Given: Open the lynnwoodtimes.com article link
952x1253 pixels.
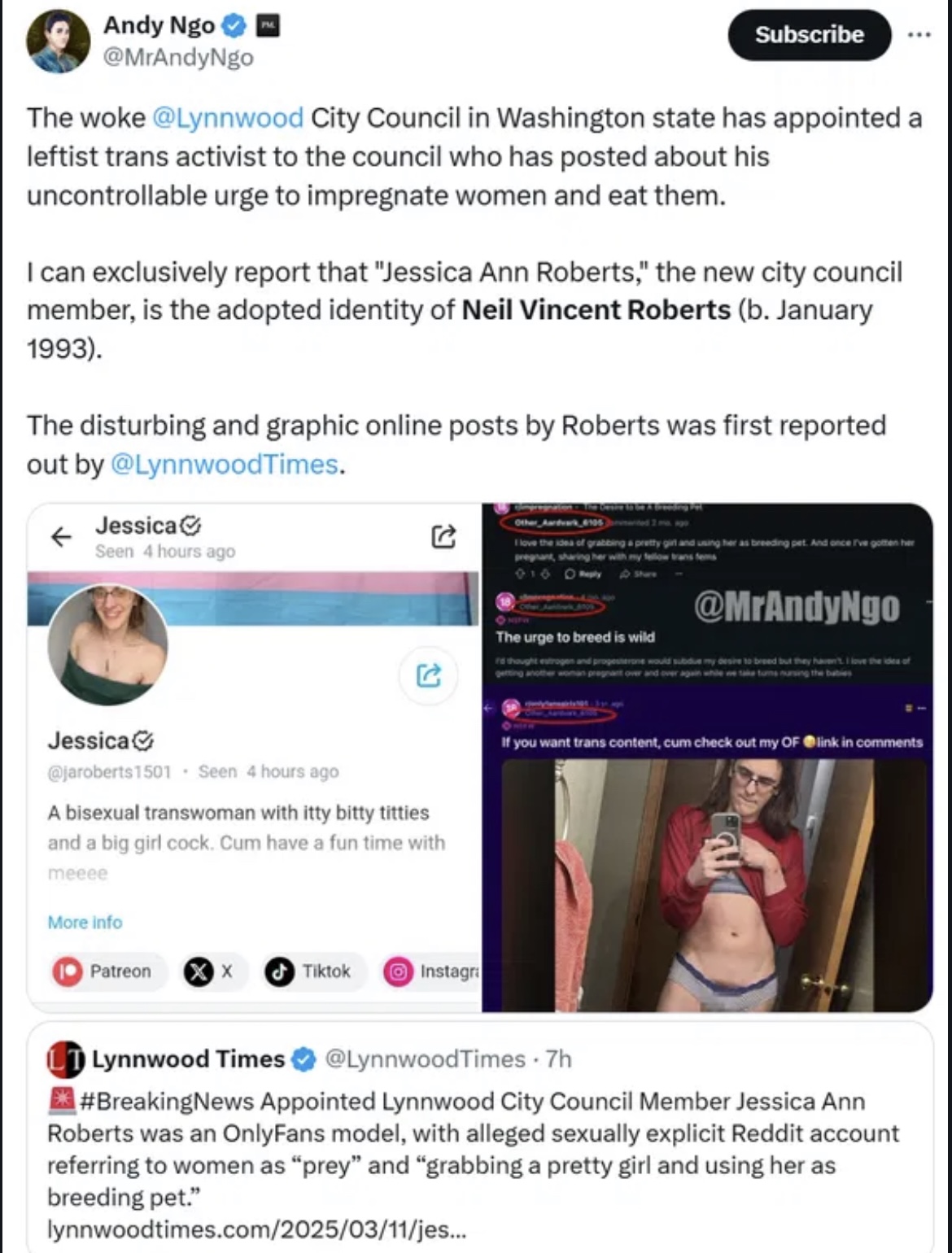Looking at the screenshot, I should pos(256,1229).
